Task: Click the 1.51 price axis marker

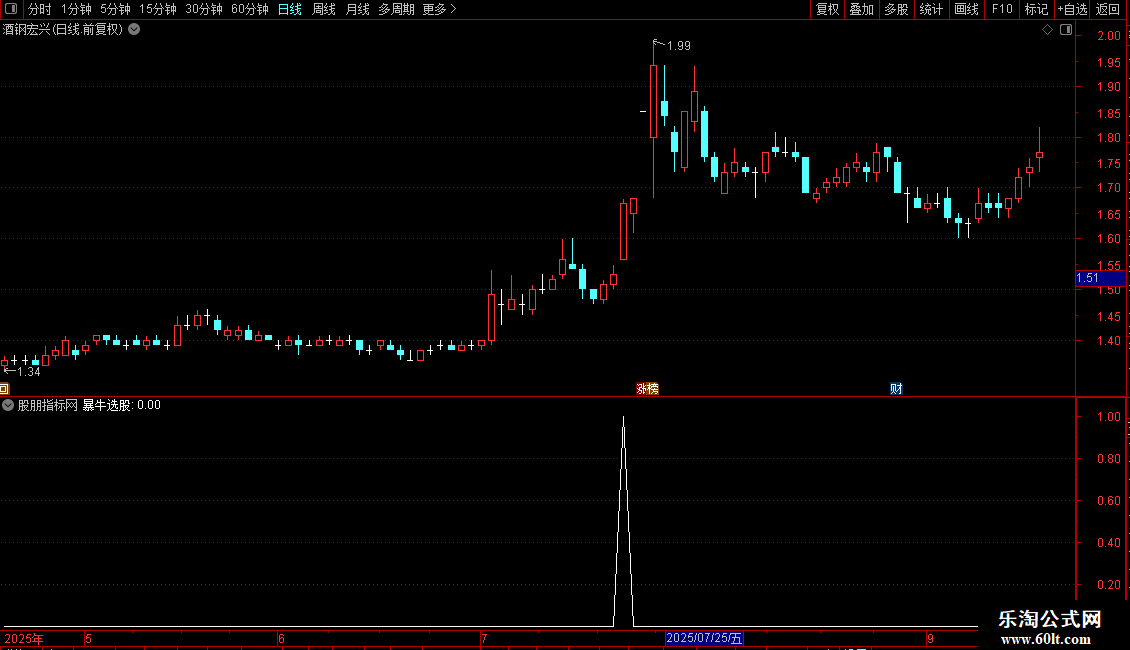Action: coord(1100,278)
